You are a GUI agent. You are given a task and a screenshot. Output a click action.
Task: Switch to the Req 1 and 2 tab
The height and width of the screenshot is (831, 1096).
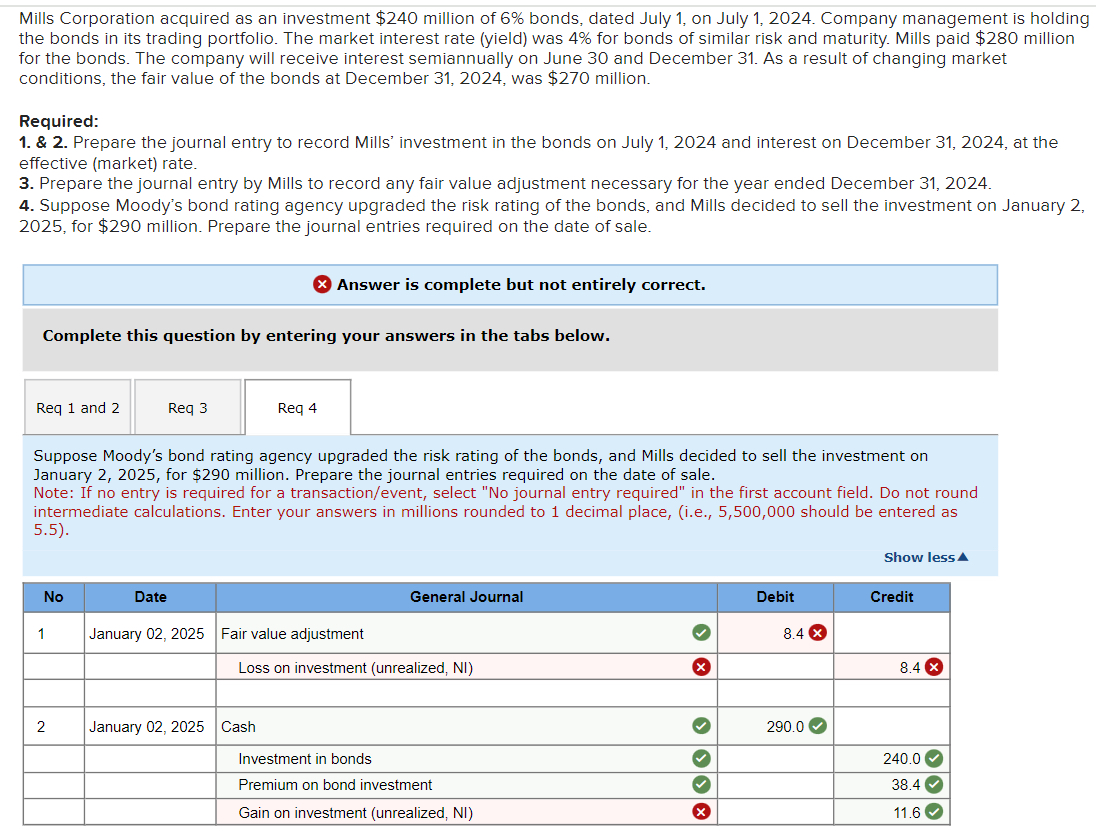[x=77, y=407]
